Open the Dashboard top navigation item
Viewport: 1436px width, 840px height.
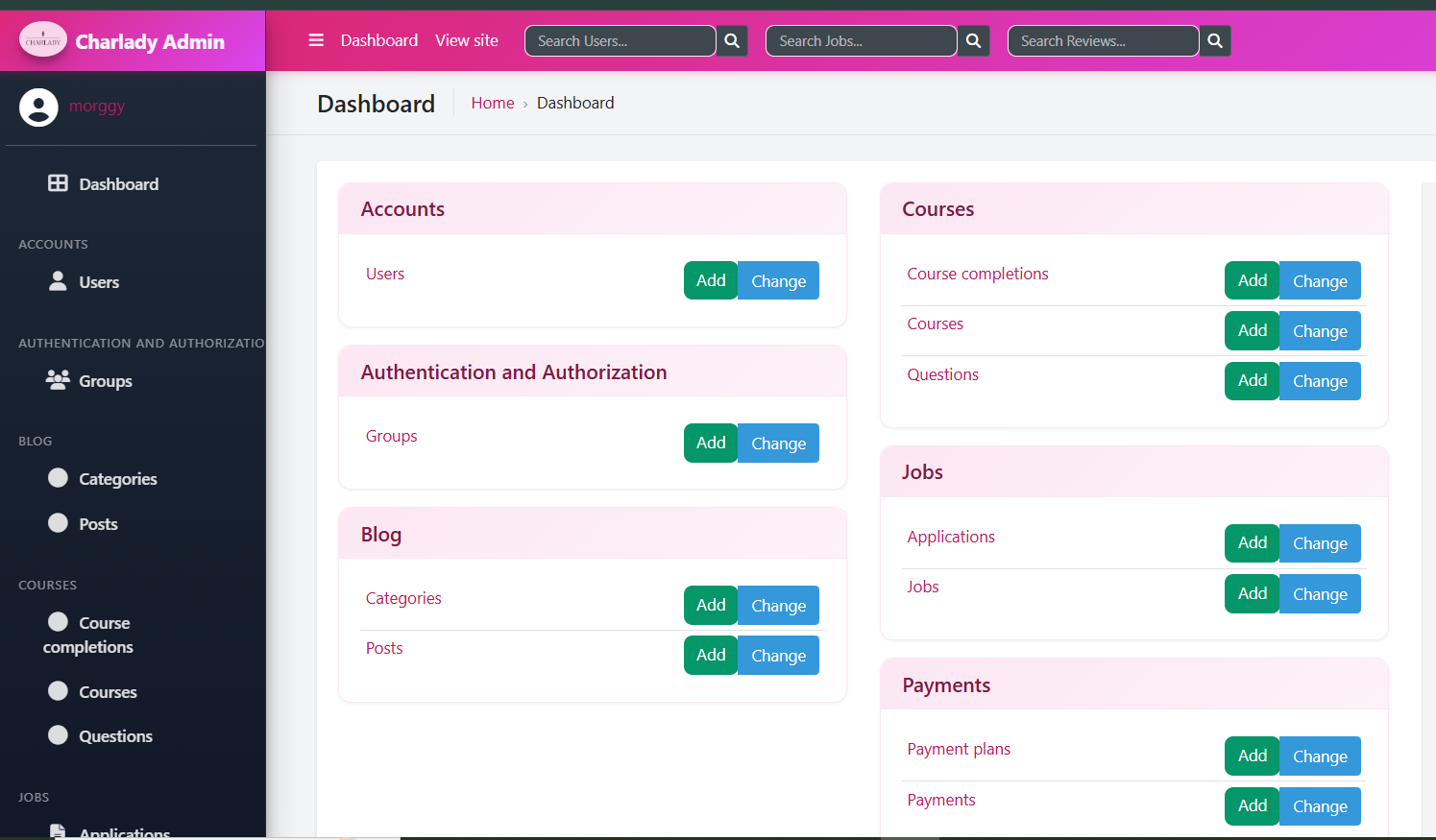click(x=378, y=40)
